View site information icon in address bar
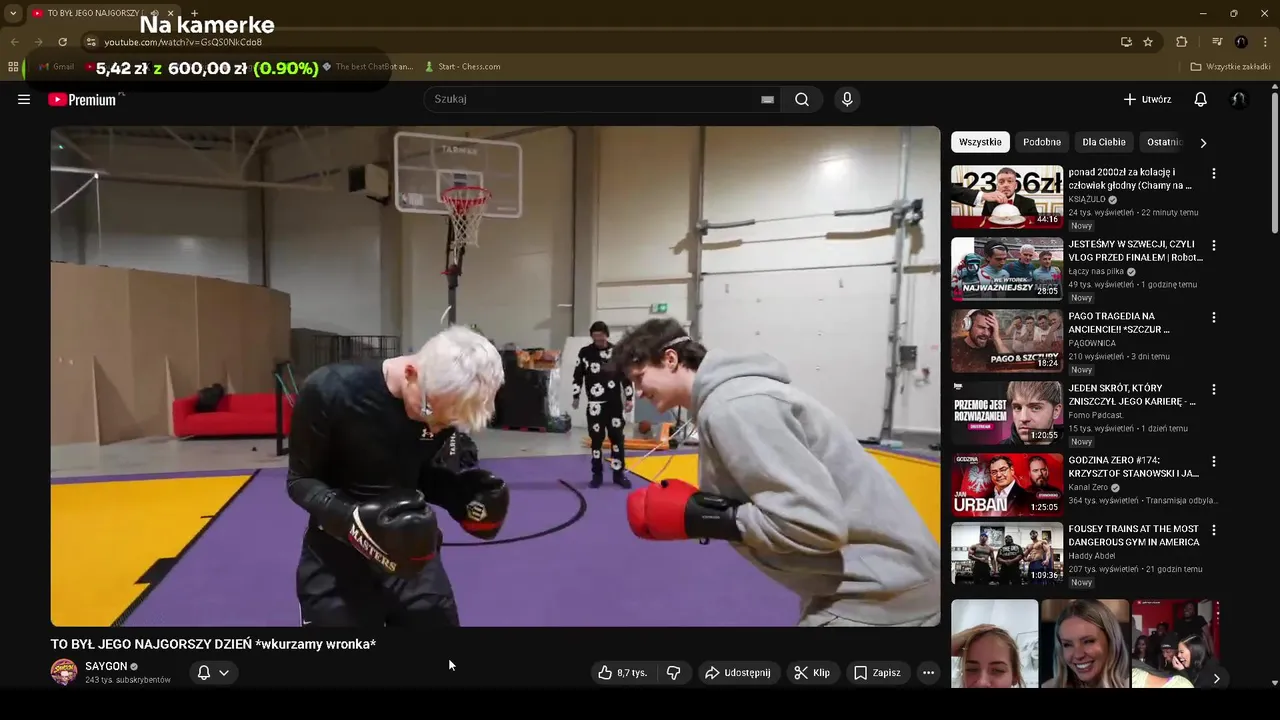 (91, 42)
